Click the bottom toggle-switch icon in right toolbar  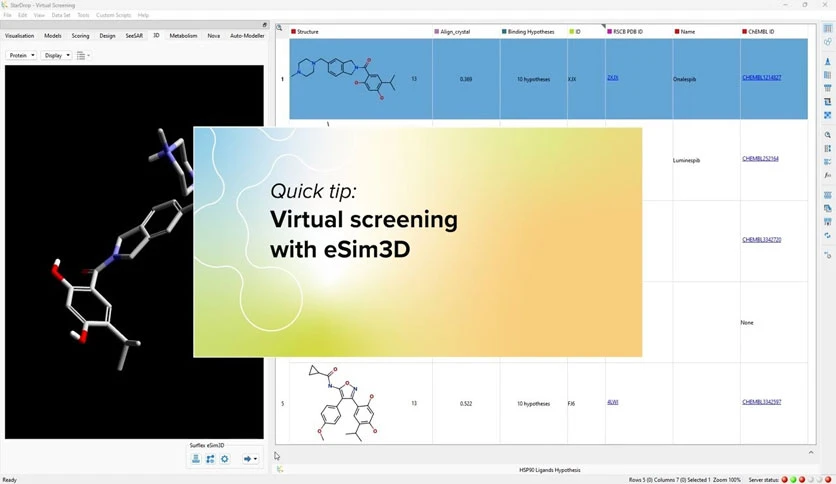coord(827,255)
